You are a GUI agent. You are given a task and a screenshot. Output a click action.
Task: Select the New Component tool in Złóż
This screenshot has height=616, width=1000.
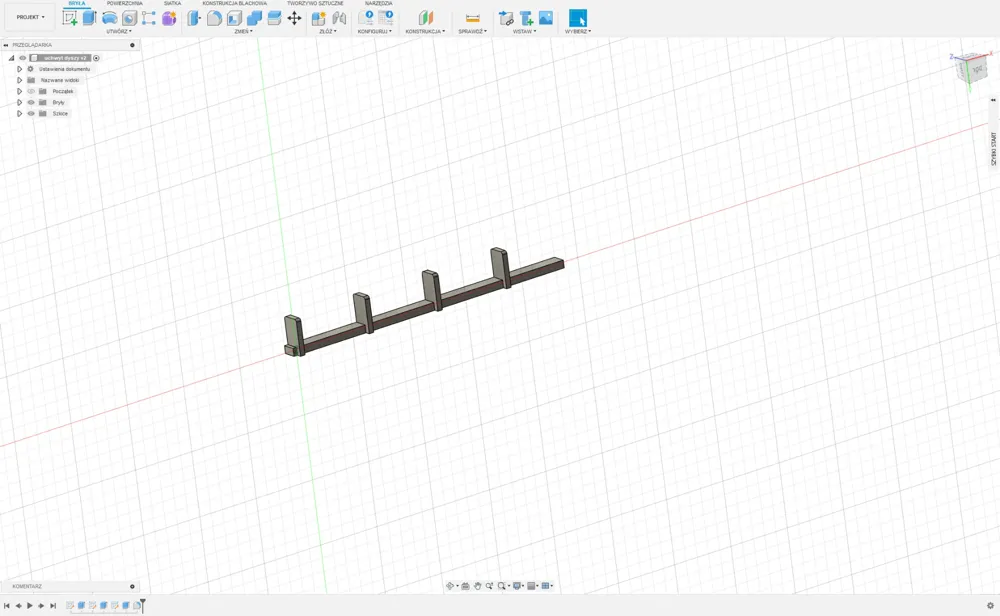[318, 18]
